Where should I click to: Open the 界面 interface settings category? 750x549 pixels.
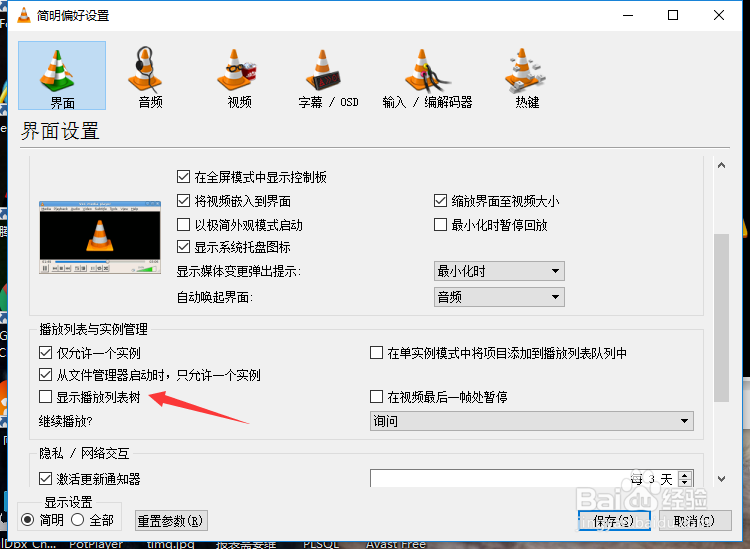click(62, 76)
